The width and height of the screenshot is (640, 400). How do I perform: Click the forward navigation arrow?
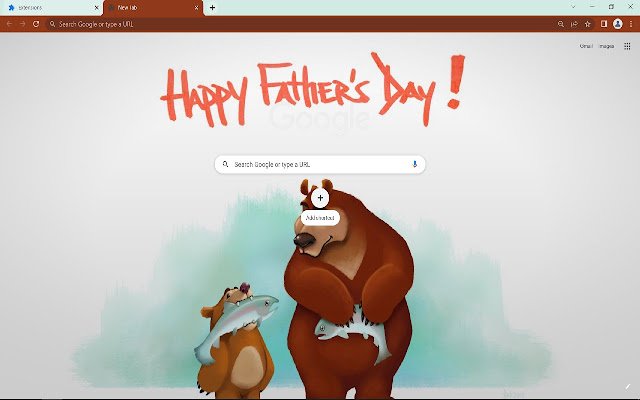pos(22,24)
